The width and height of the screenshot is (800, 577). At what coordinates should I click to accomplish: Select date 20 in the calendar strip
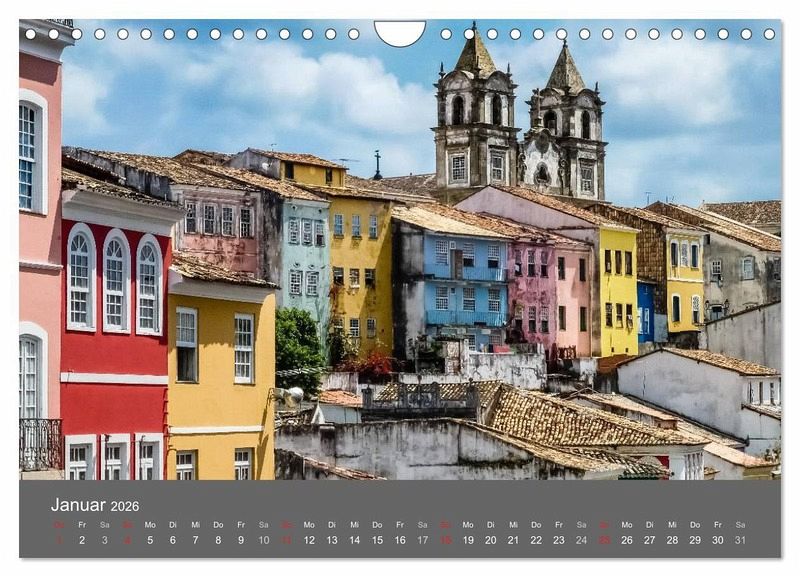point(491,540)
